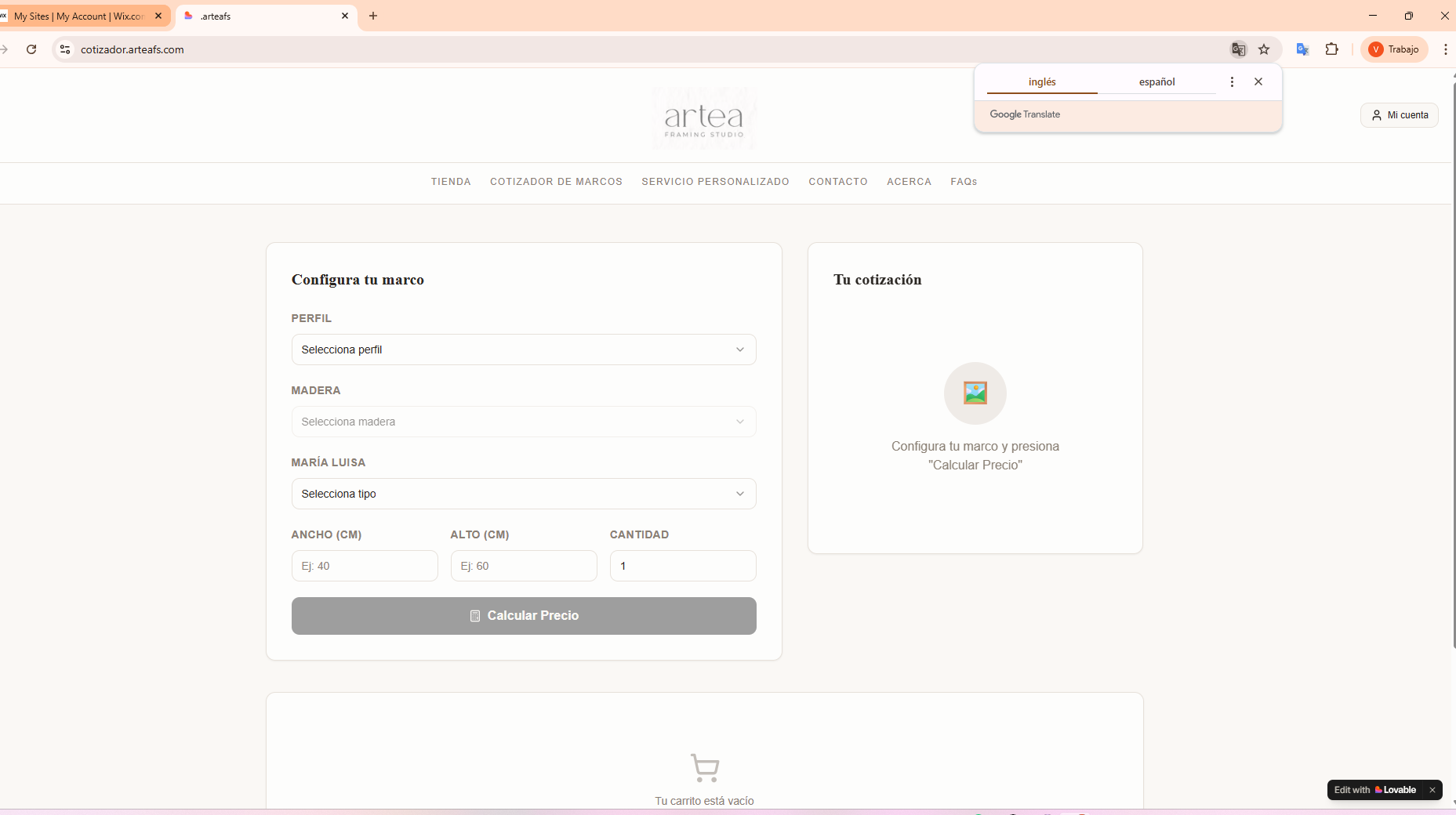Open Mi cuenta account button
Screen dimensions: 1456x815
coord(1400,115)
